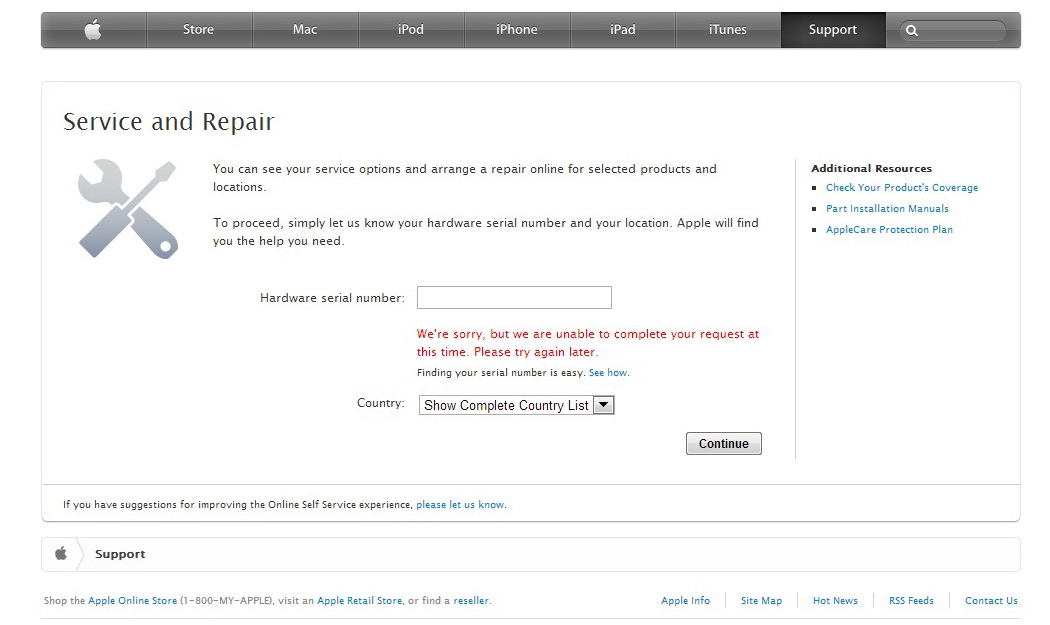Click 'please let us know' feedback link
The image size is (1050, 625).
460,504
